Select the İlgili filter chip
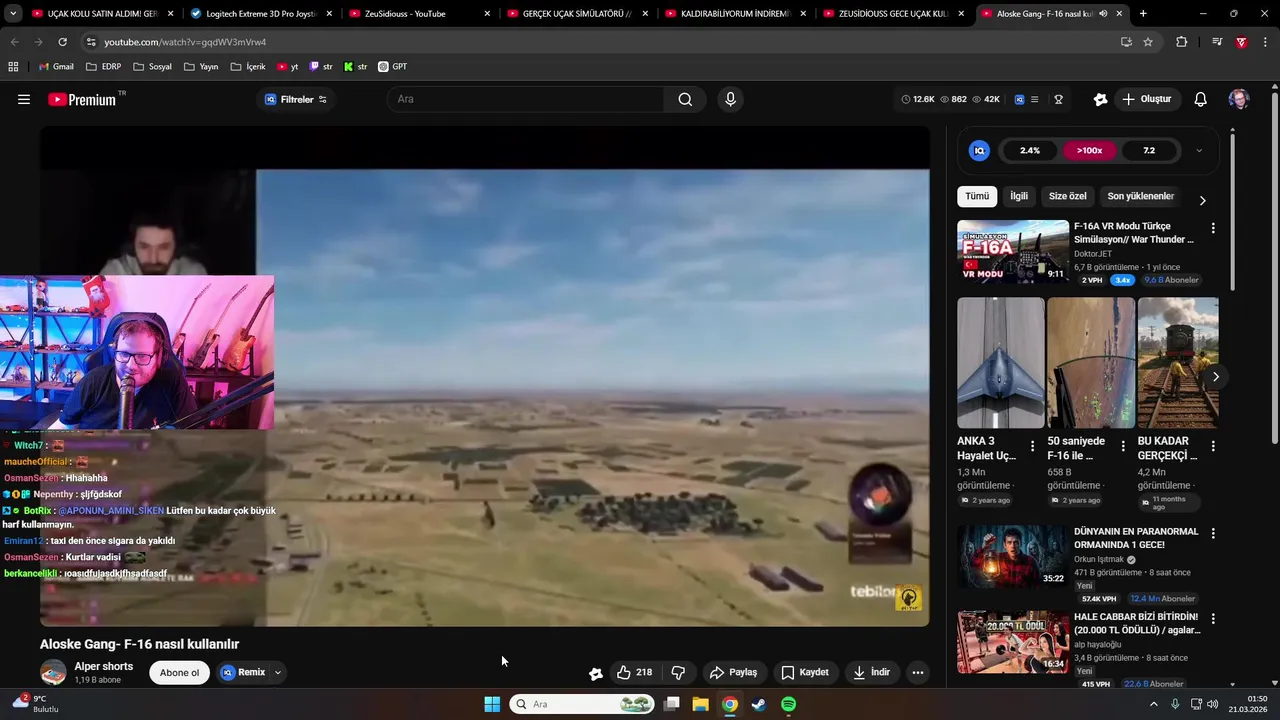 [1018, 196]
